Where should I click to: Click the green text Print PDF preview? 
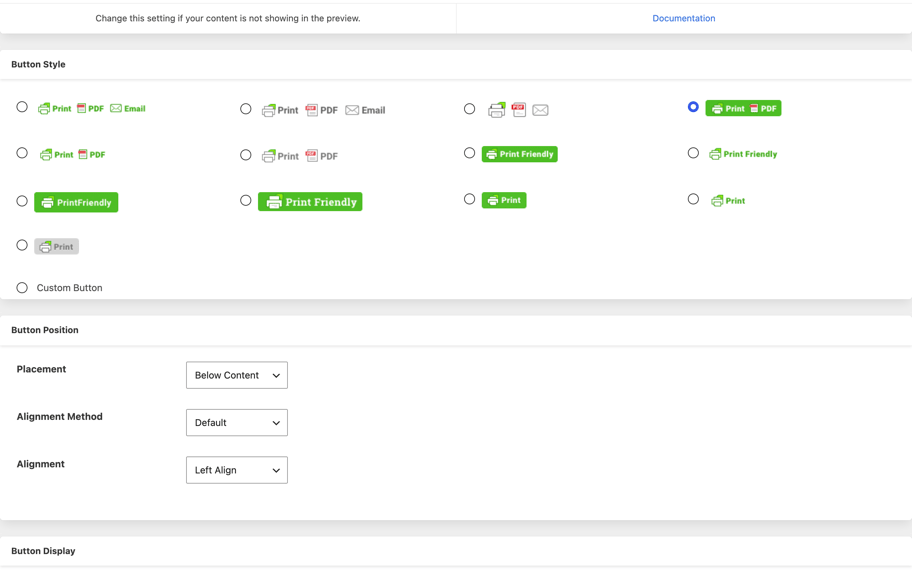pos(72,155)
